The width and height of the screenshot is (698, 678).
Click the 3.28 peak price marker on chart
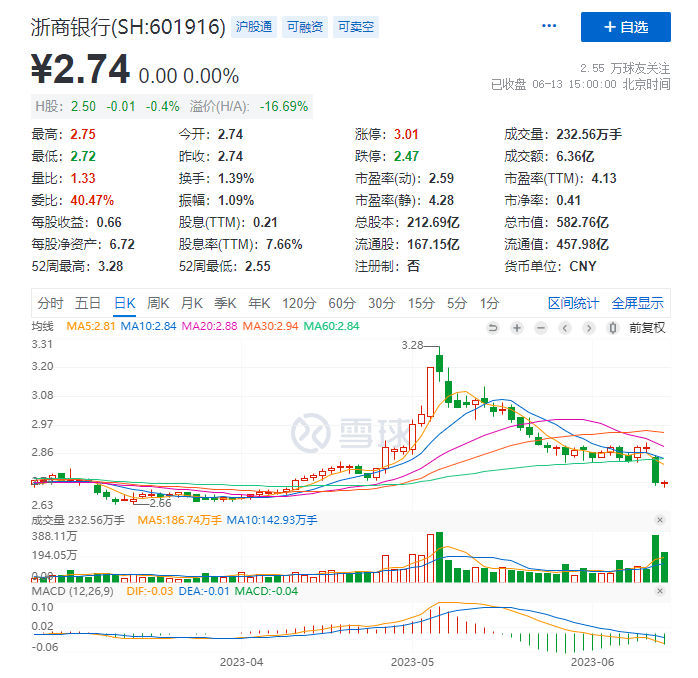412,345
